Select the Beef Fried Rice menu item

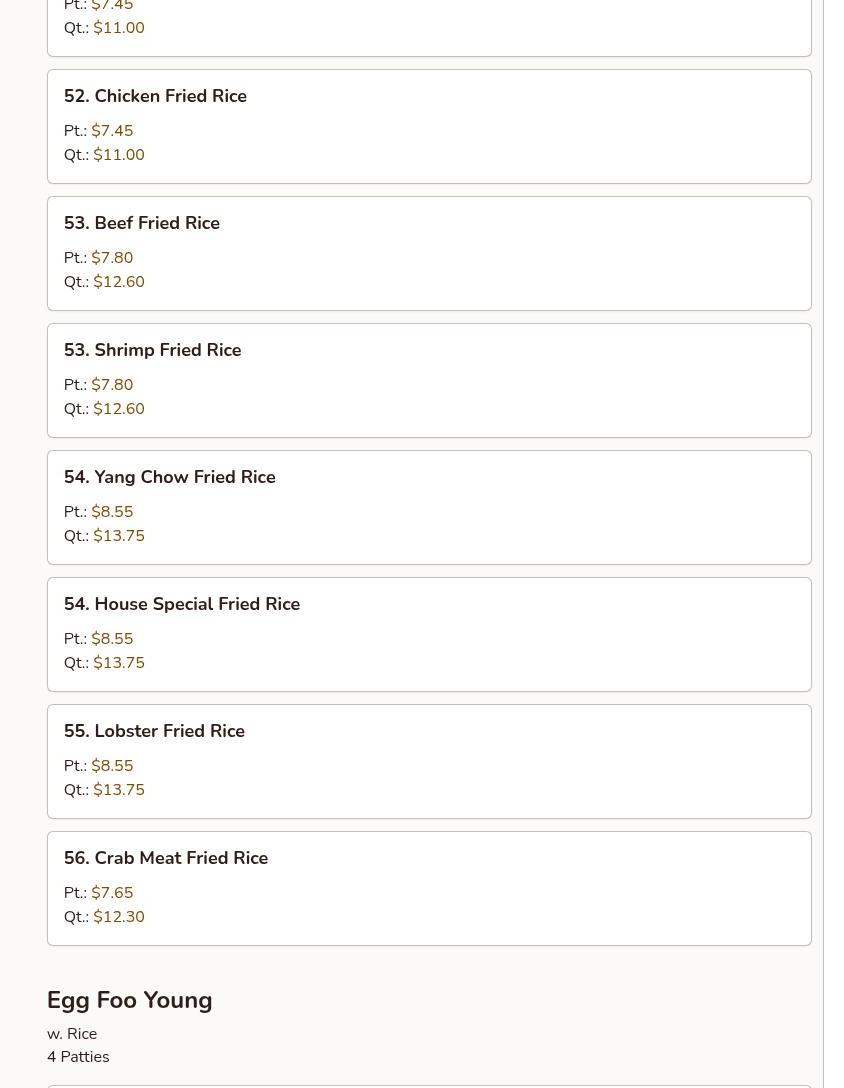point(142,223)
